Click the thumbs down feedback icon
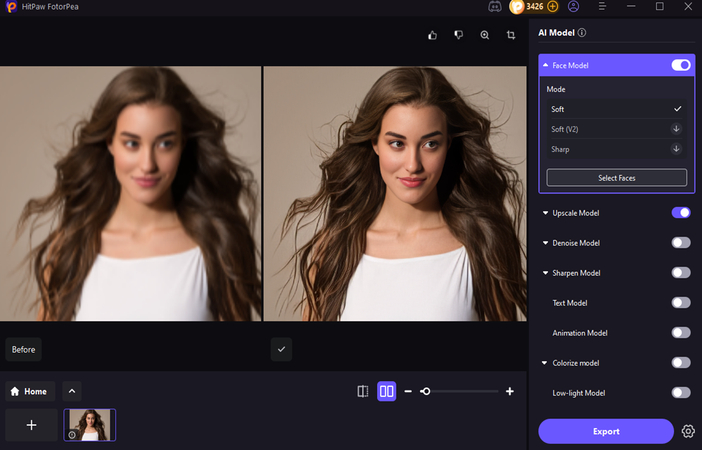The height and width of the screenshot is (450, 702). (x=458, y=35)
